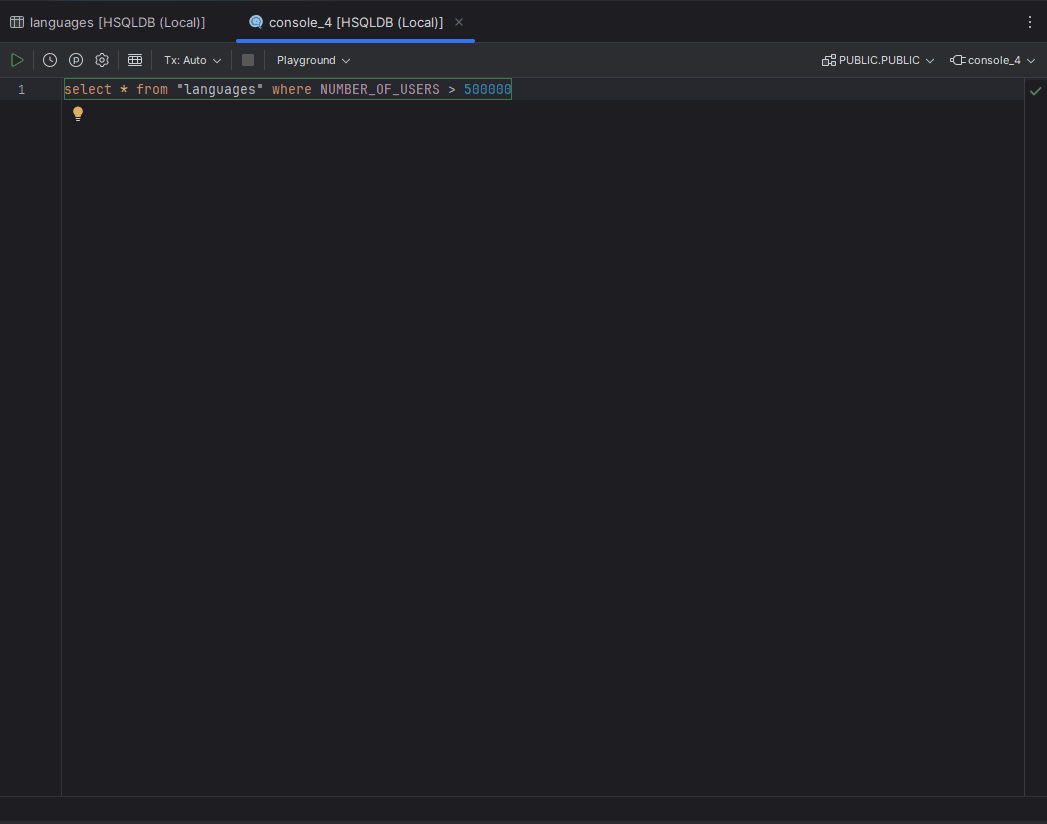1047x824 pixels.
Task: Expand the PUBLIC.PUBLIC schema selector
Action: pos(878,60)
